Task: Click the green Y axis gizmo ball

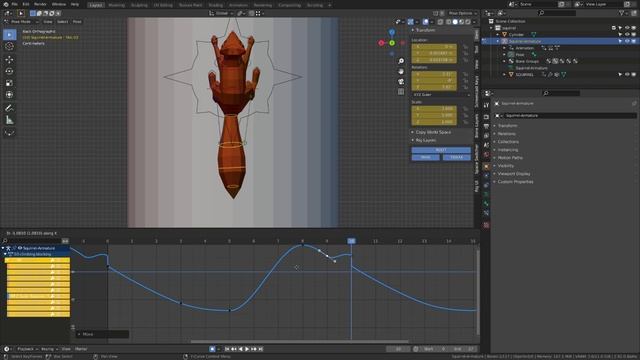Action: click(392, 43)
